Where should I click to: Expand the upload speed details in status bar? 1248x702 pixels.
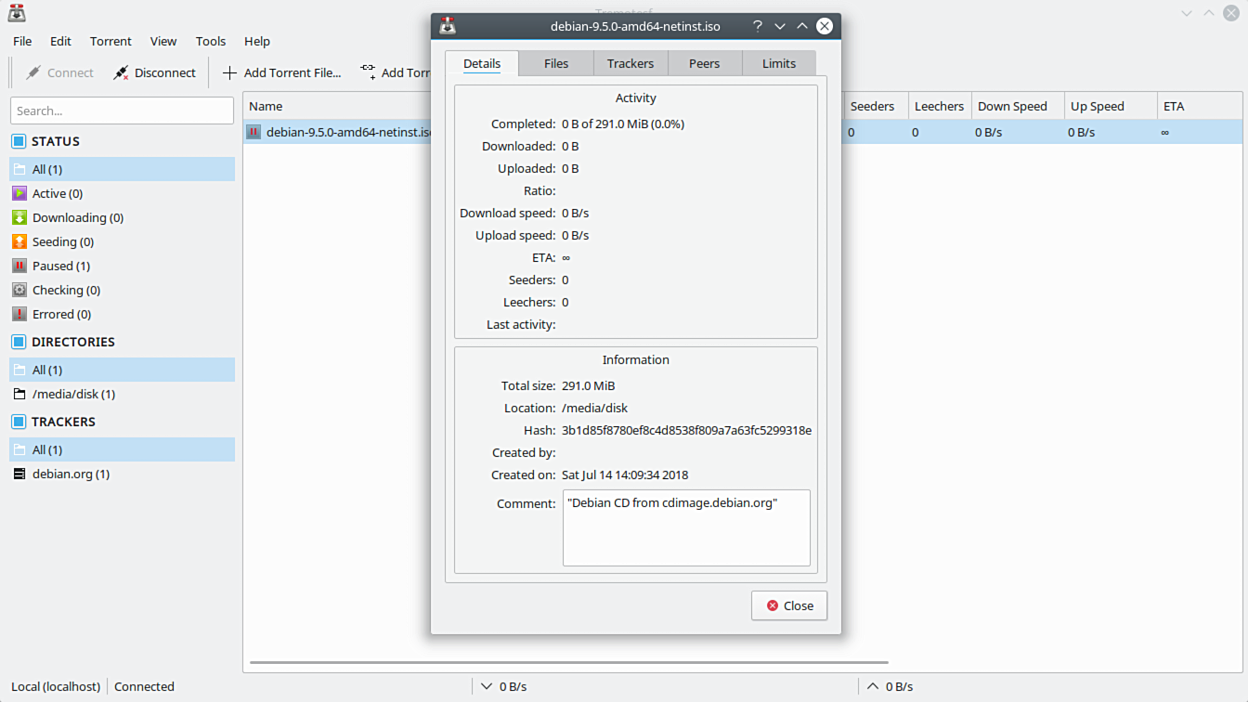[x=872, y=686]
